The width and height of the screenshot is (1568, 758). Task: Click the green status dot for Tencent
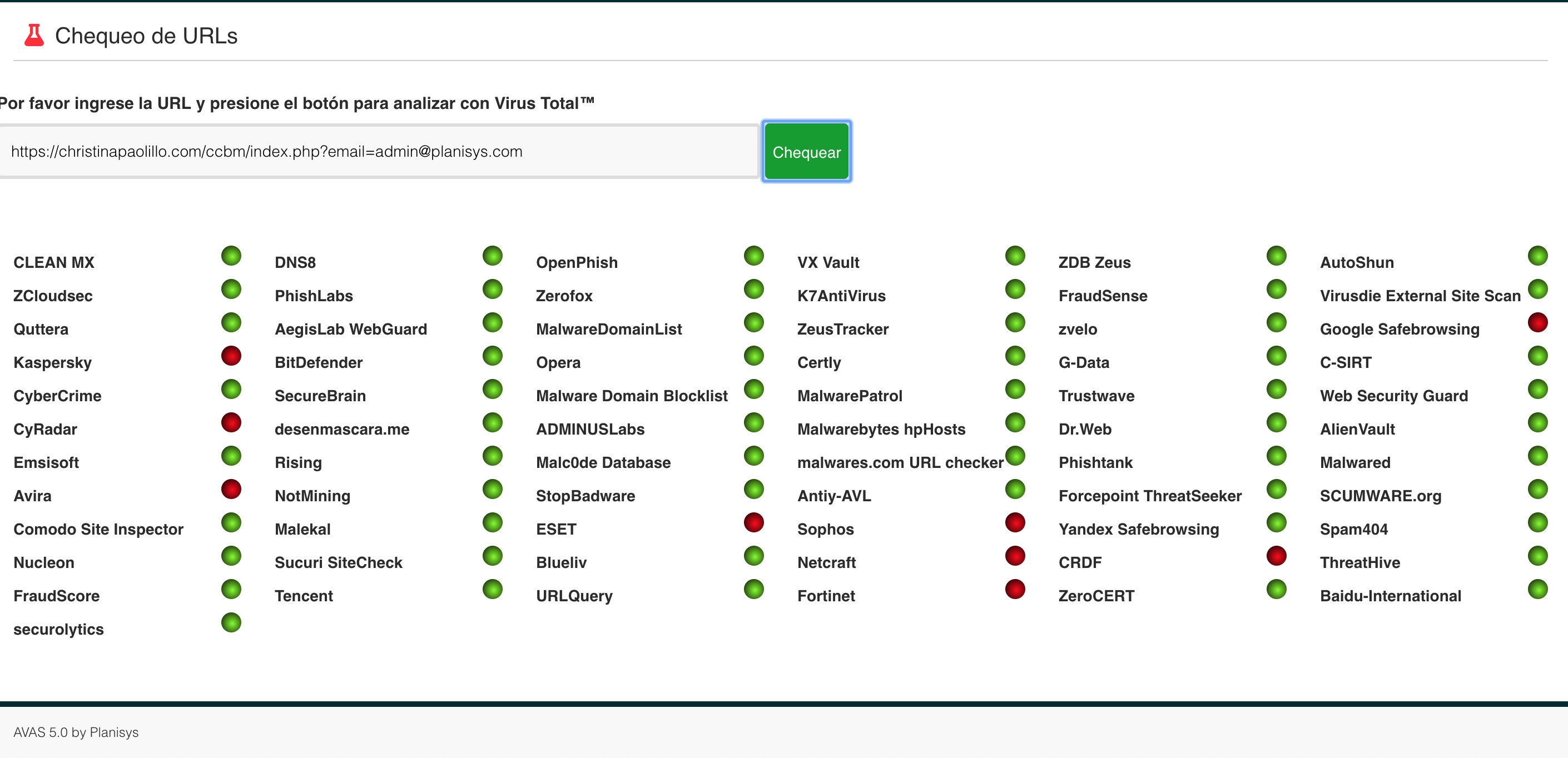[x=493, y=589]
